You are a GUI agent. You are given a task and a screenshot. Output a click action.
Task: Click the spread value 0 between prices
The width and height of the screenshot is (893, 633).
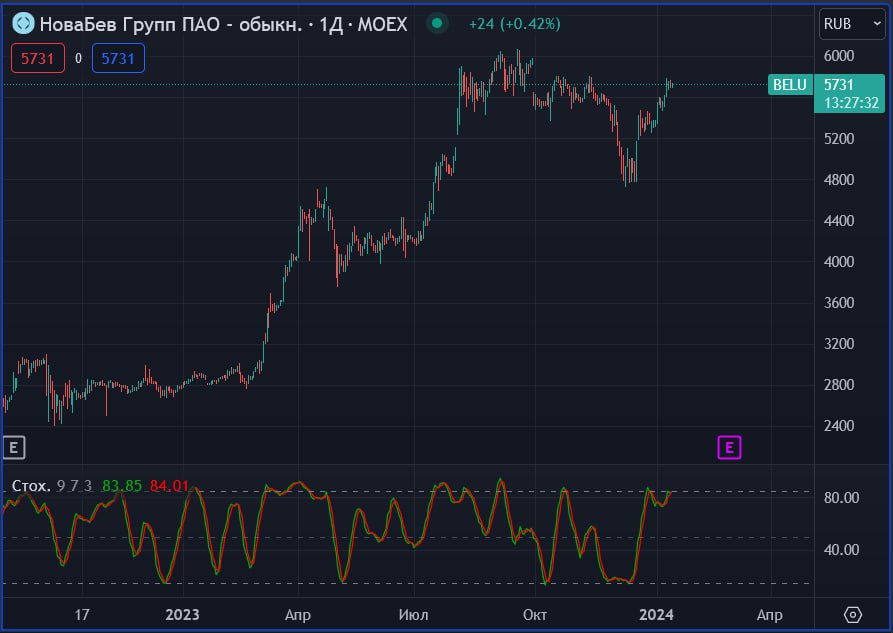(x=78, y=58)
